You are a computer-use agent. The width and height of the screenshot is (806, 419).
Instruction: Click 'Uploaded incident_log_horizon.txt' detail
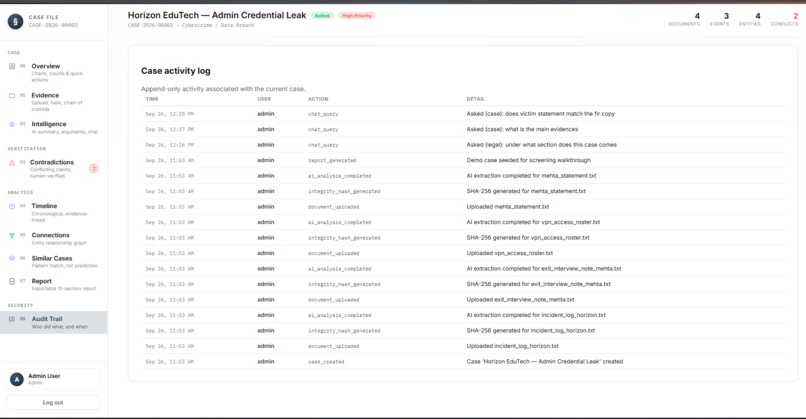[512, 346]
